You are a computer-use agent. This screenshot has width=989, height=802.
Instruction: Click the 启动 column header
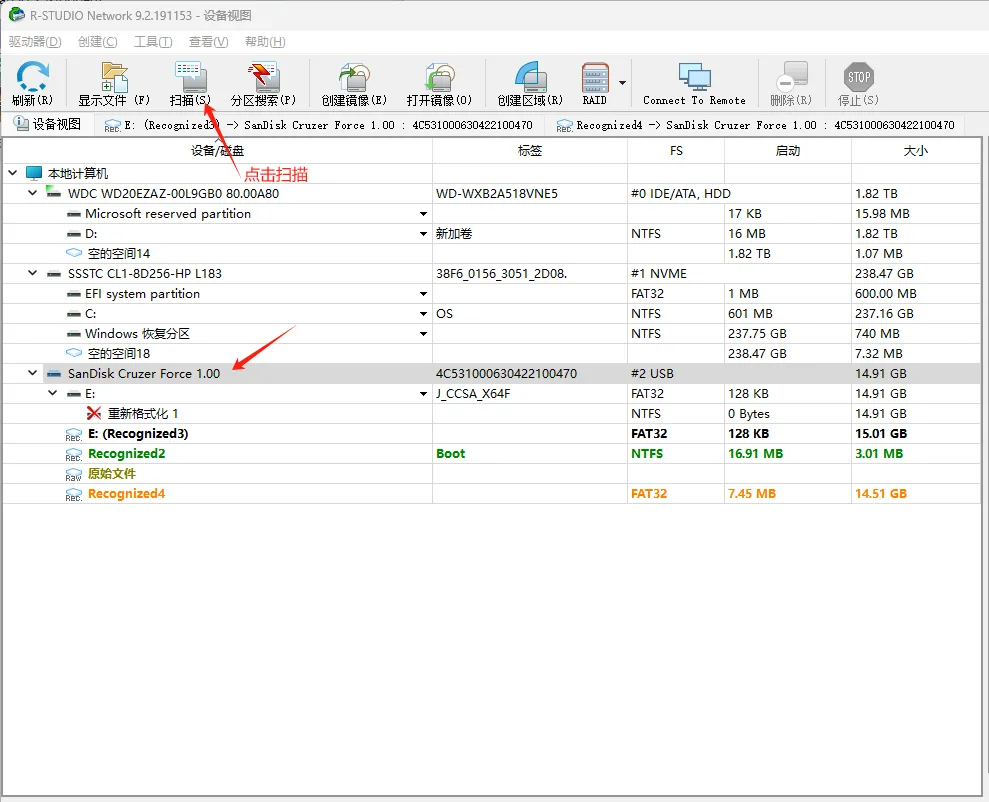tap(788, 151)
